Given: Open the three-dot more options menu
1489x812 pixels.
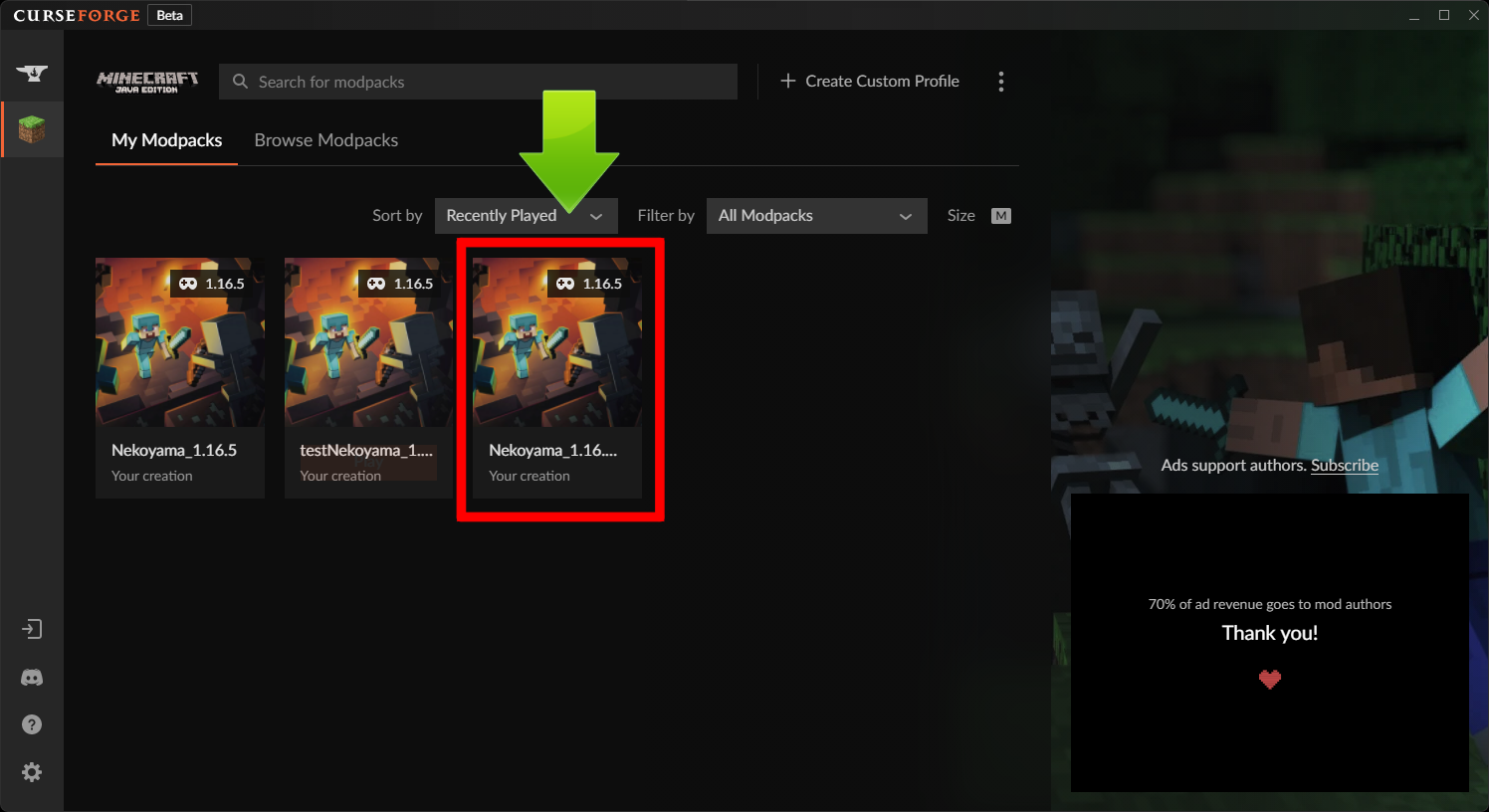Looking at the screenshot, I should 1001,82.
